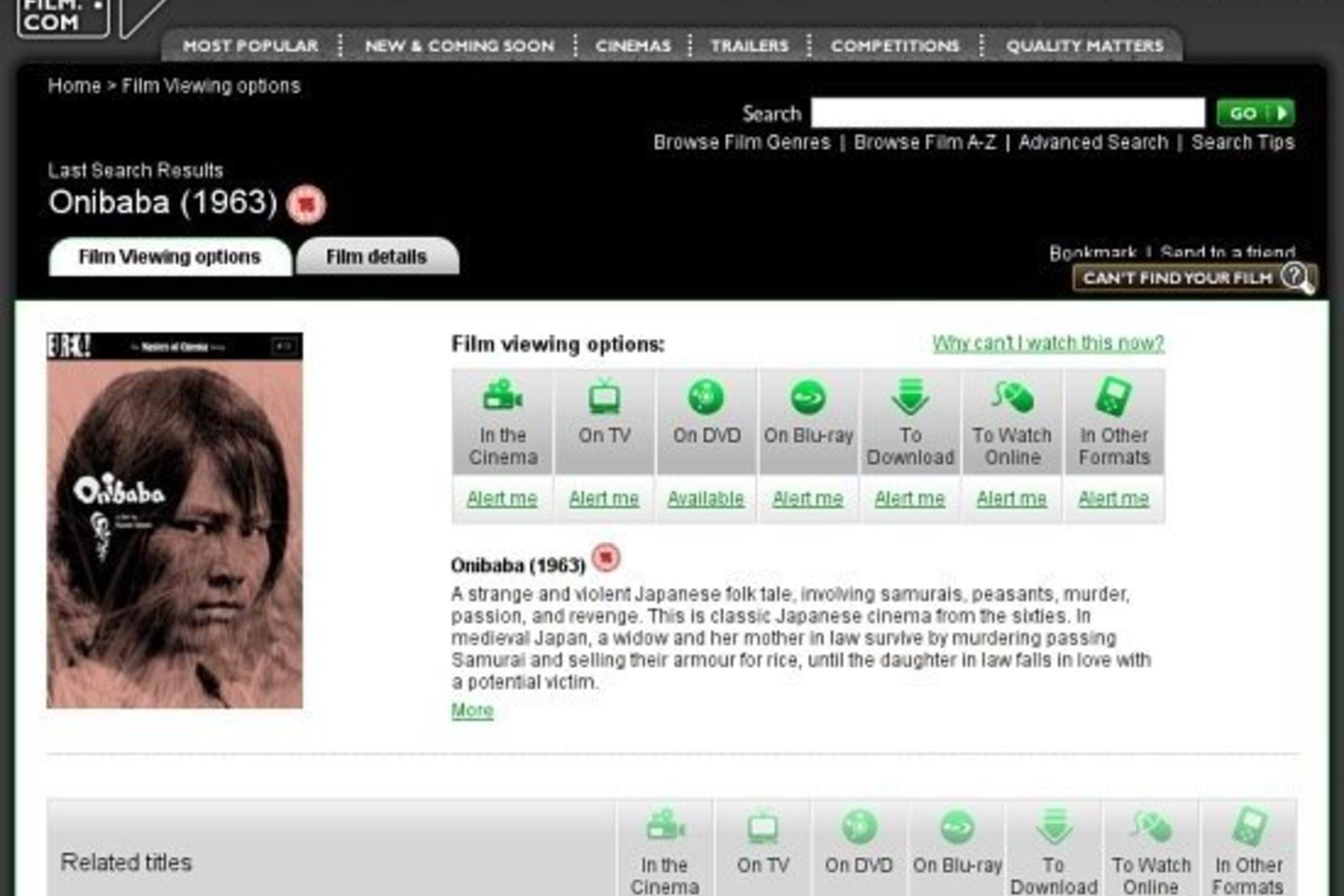Follow the Home breadcrumb link
Screen dimensions: 1344x896
(x=75, y=86)
